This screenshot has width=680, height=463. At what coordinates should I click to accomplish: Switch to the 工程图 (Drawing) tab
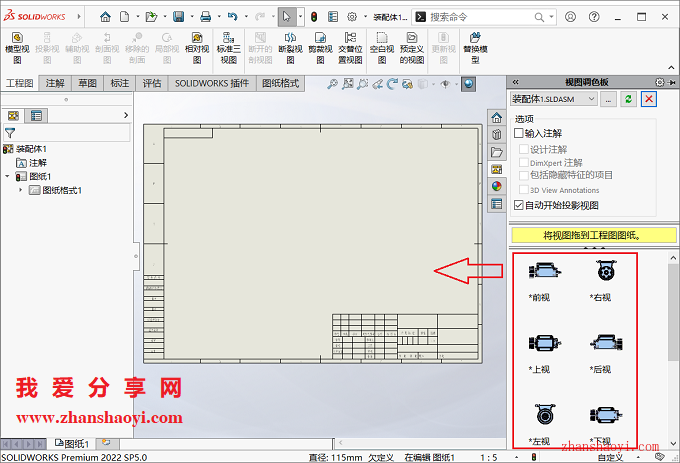[20, 83]
